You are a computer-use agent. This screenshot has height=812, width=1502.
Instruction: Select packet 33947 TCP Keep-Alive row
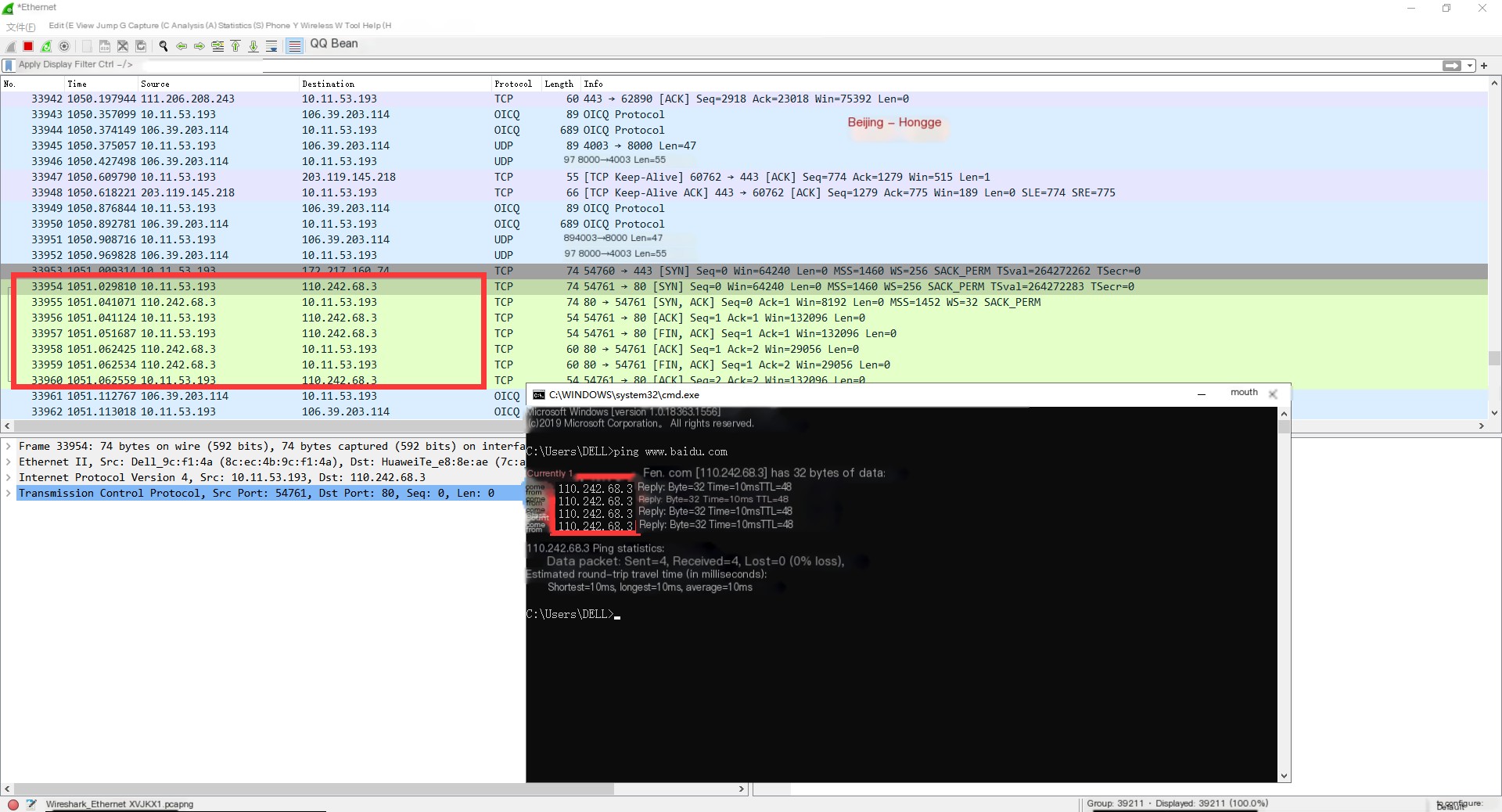[743, 177]
